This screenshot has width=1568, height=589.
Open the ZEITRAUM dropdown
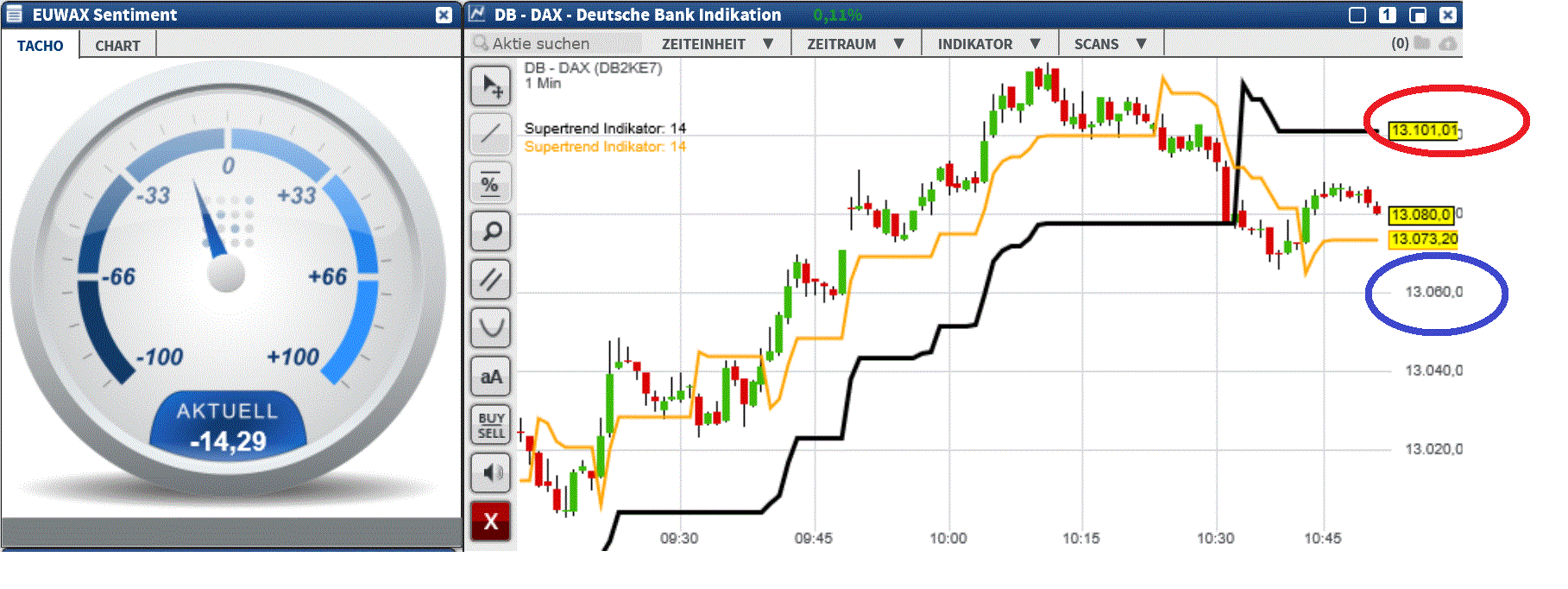click(x=855, y=44)
